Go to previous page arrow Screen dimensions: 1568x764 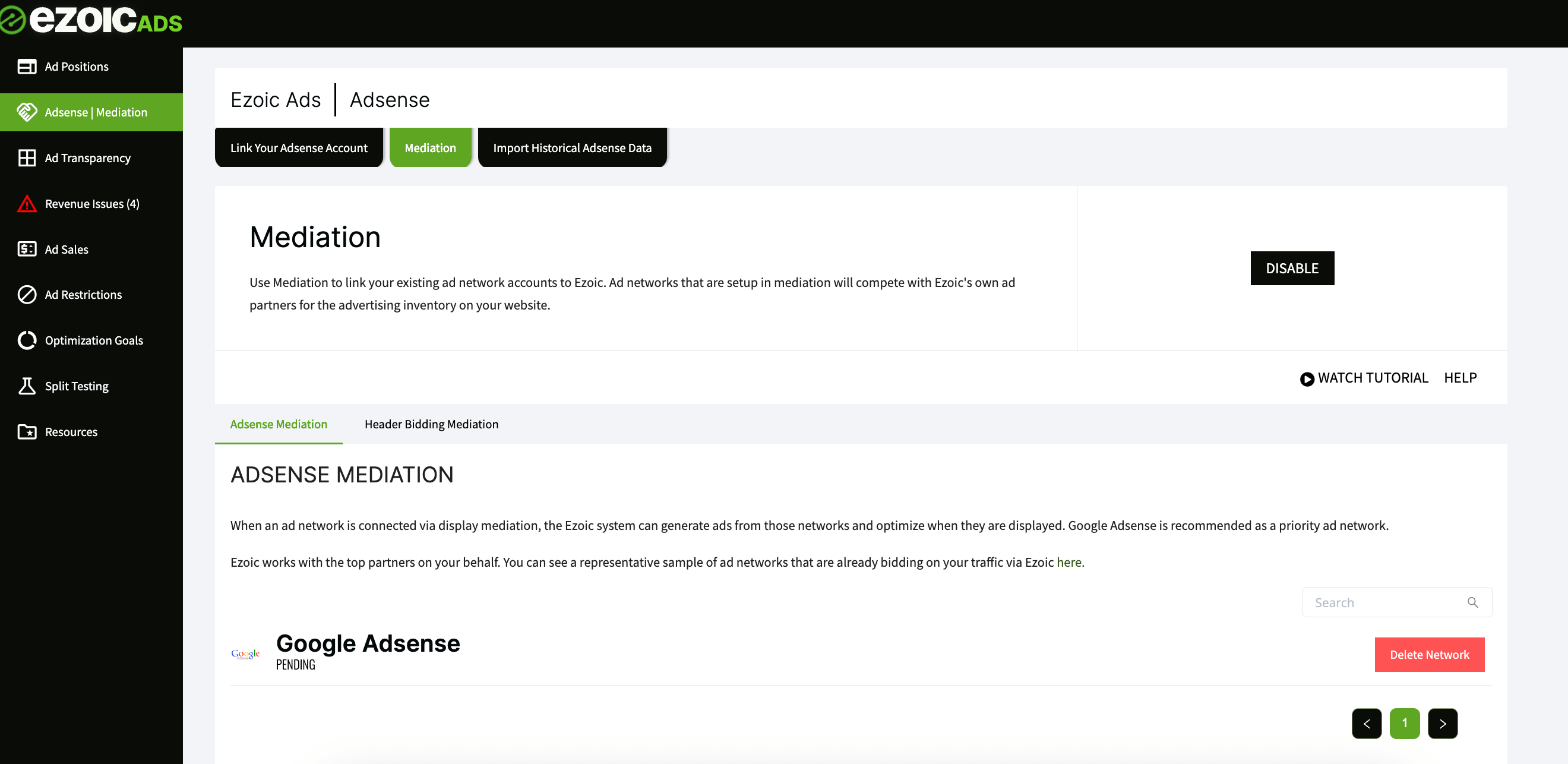tap(1367, 723)
